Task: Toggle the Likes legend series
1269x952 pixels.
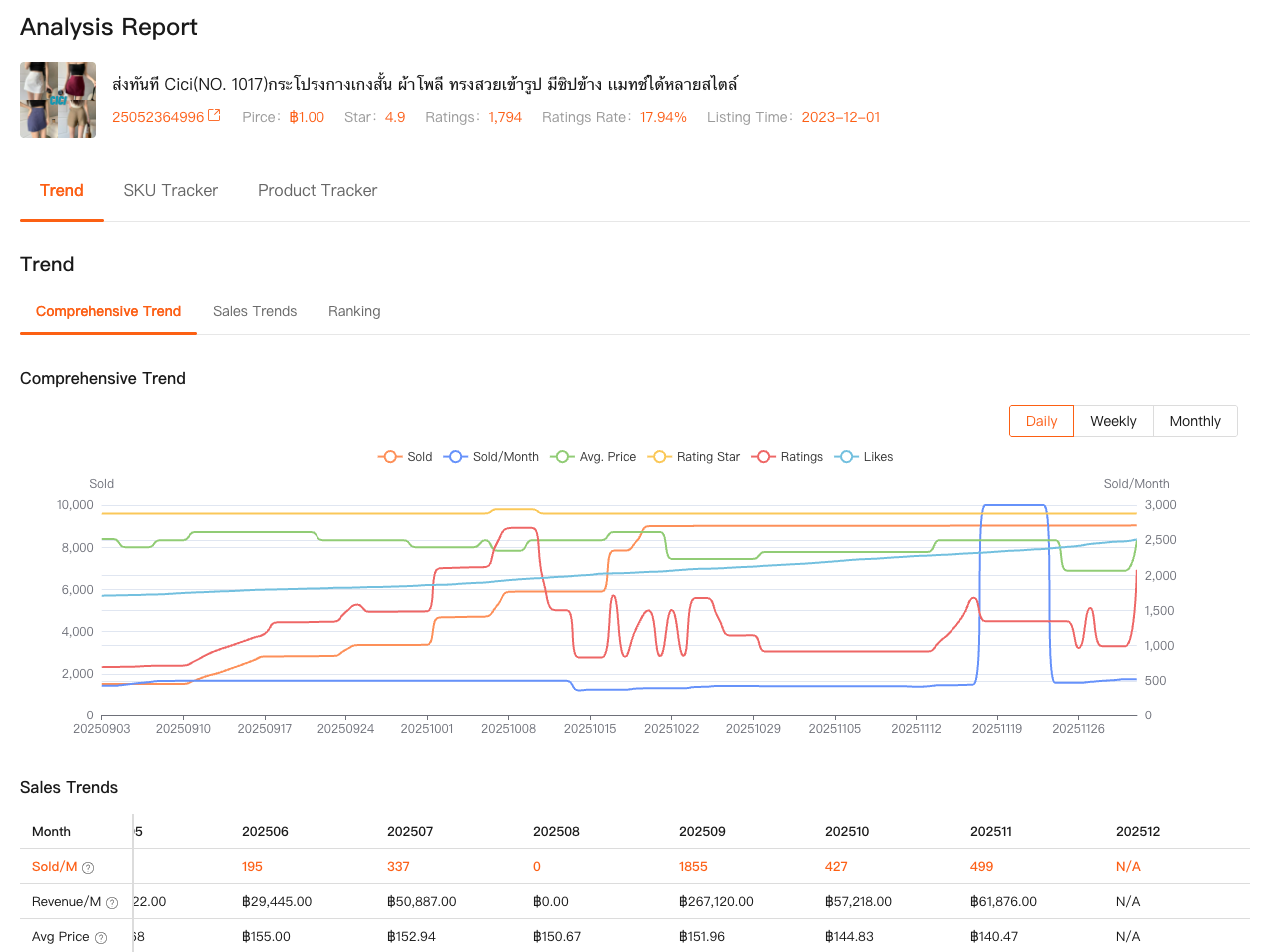Action: pos(847,457)
